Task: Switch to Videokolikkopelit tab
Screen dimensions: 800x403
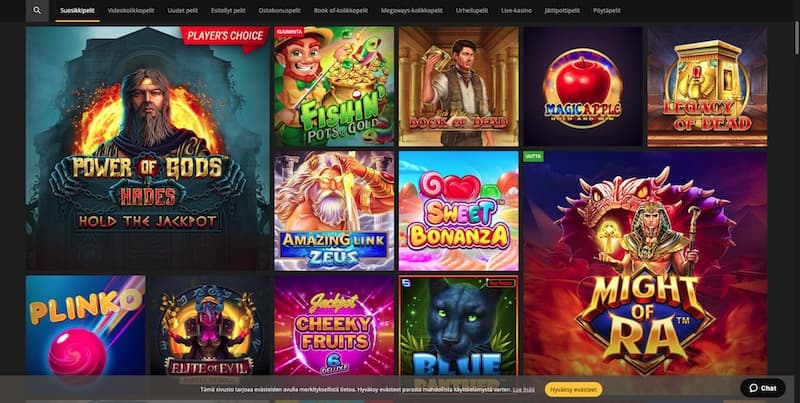Action: tap(131, 11)
